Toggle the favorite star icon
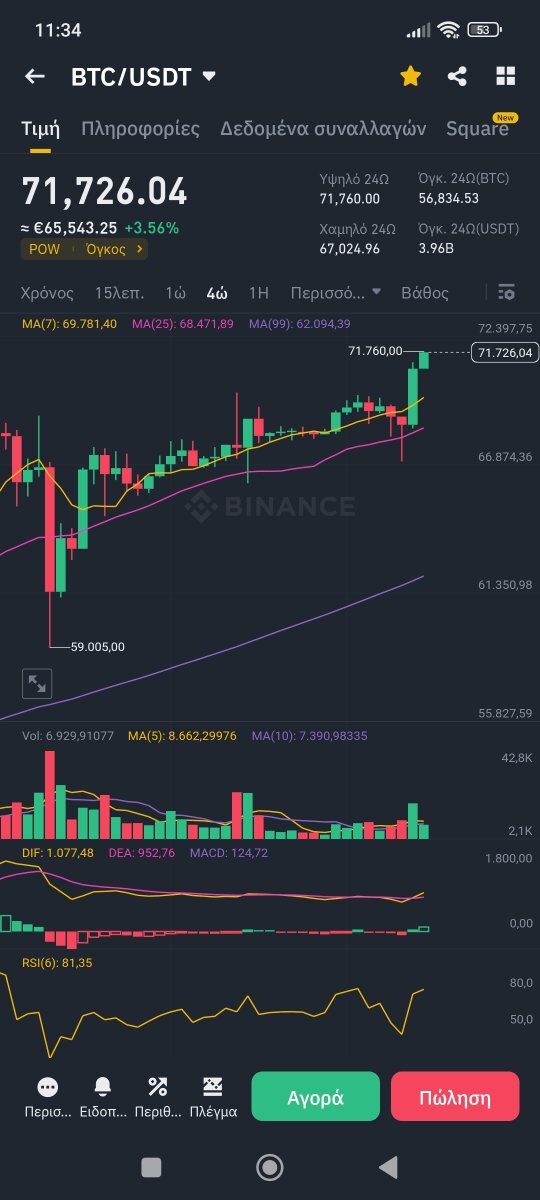The height and width of the screenshot is (1200, 540). [x=410, y=76]
